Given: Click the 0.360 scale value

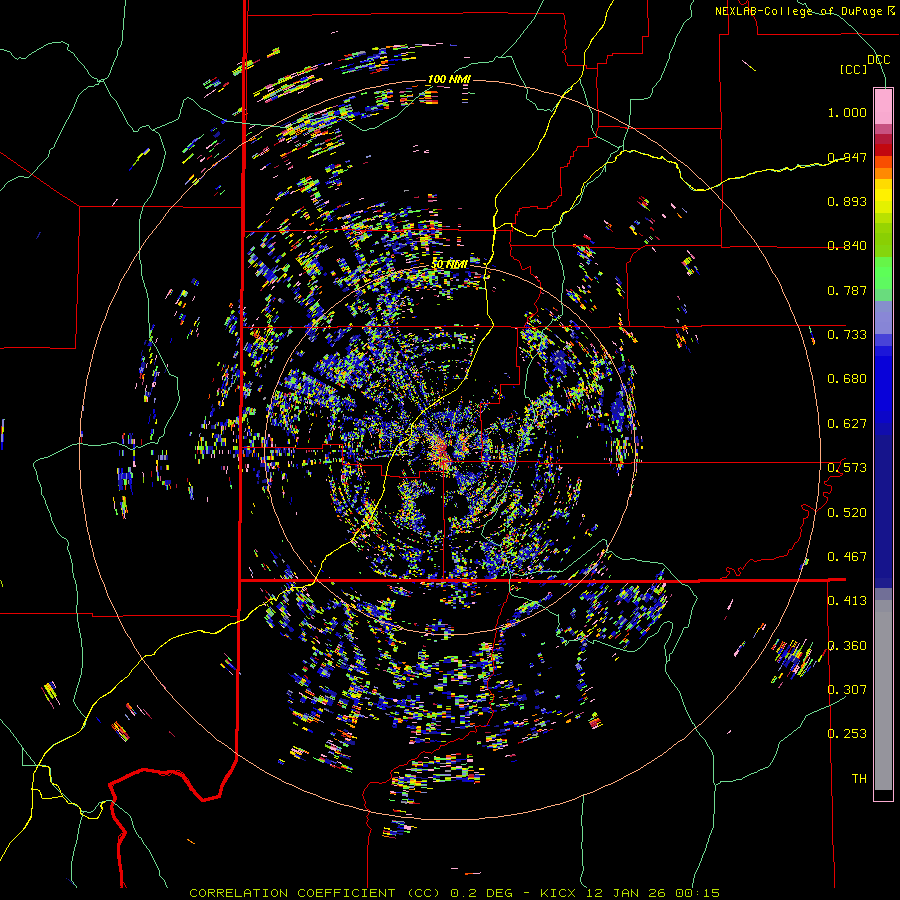Looking at the screenshot, I should [x=847, y=645].
